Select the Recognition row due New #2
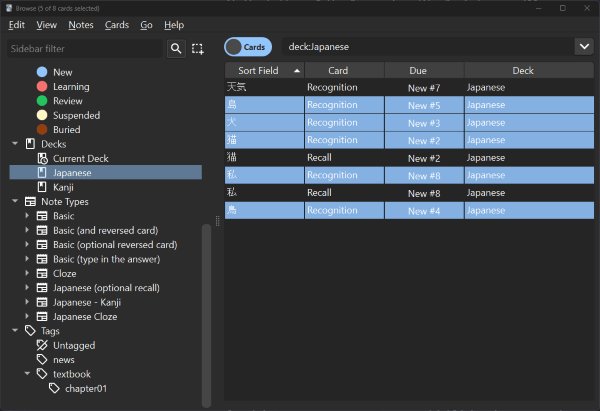600x411 pixels. tap(409, 140)
